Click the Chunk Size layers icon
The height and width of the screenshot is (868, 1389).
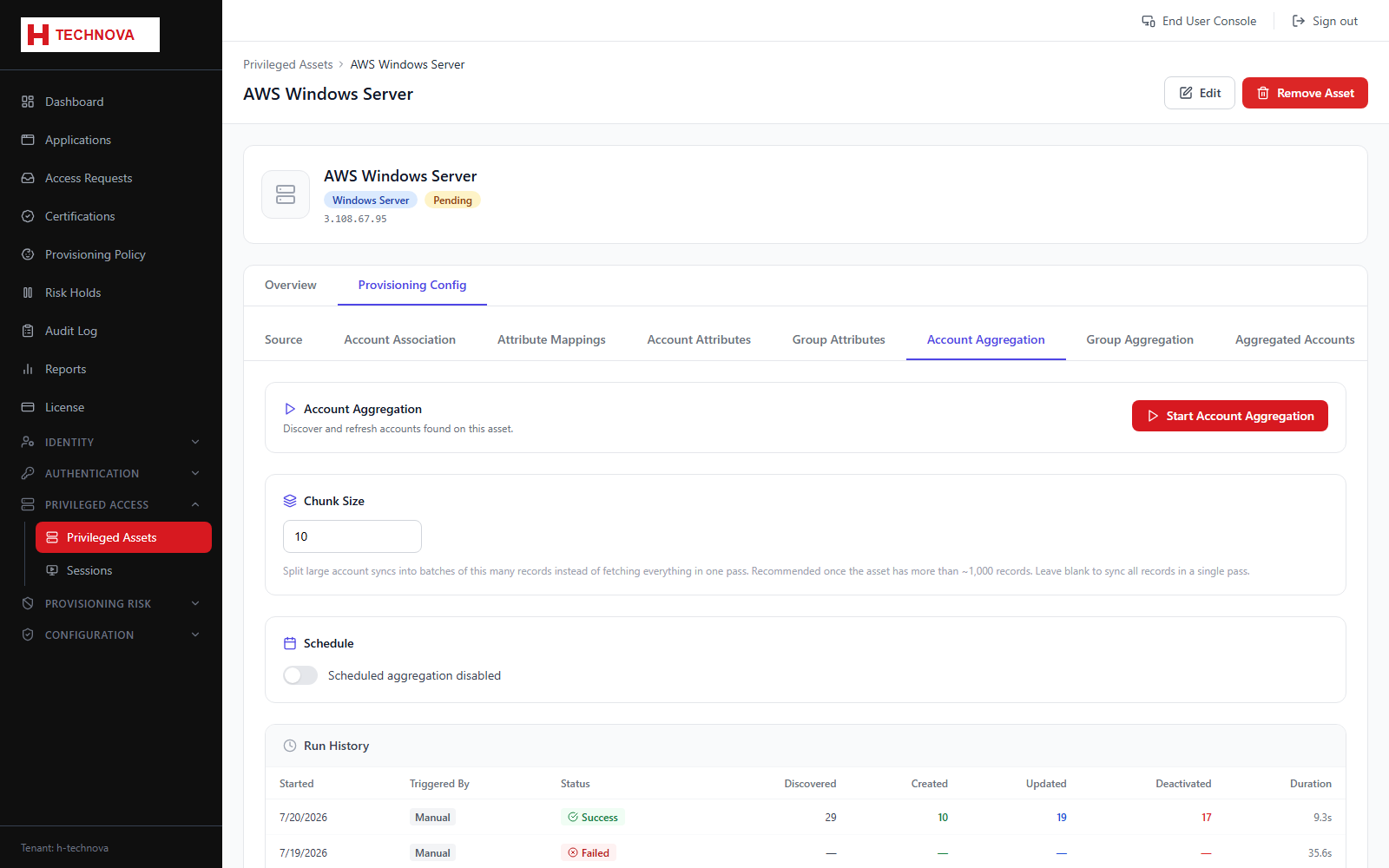[290, 501]
